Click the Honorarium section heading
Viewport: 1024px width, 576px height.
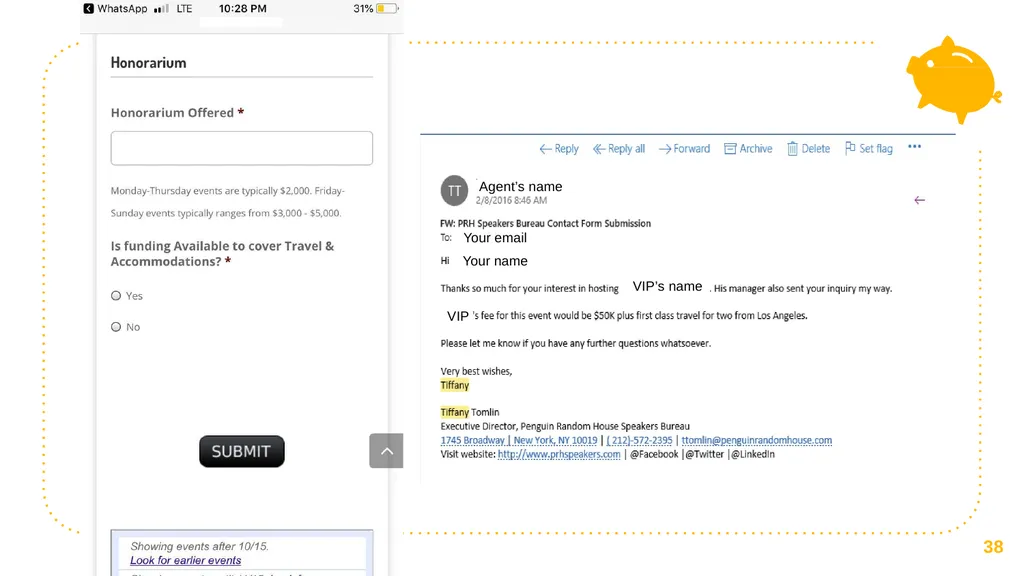point(148,63)
